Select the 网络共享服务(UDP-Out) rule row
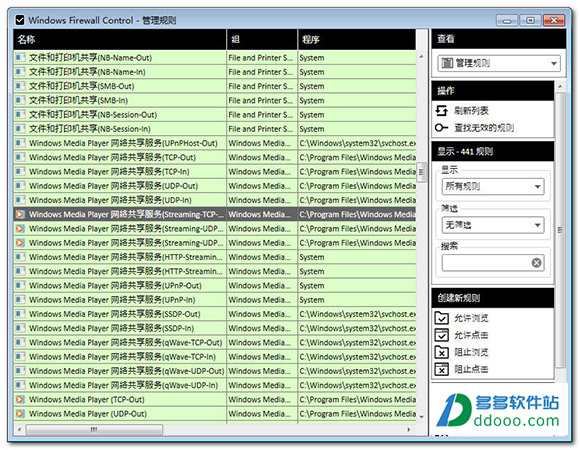The height and width of the screenshot is (450, 580). tap(215, 186)
